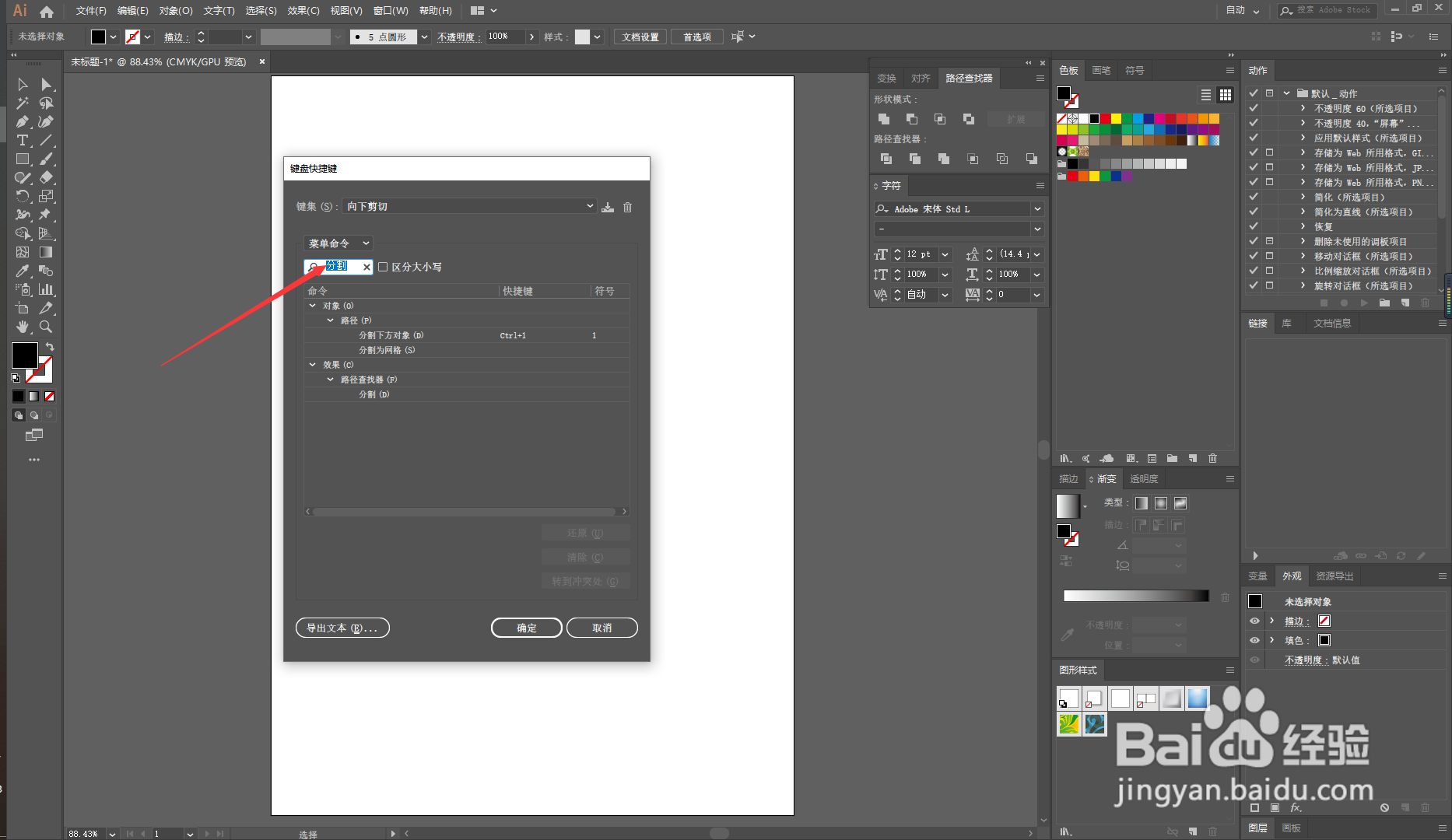Click the Divide pathfinder icon
This screenshot has width=1452, height=840.
886,159
